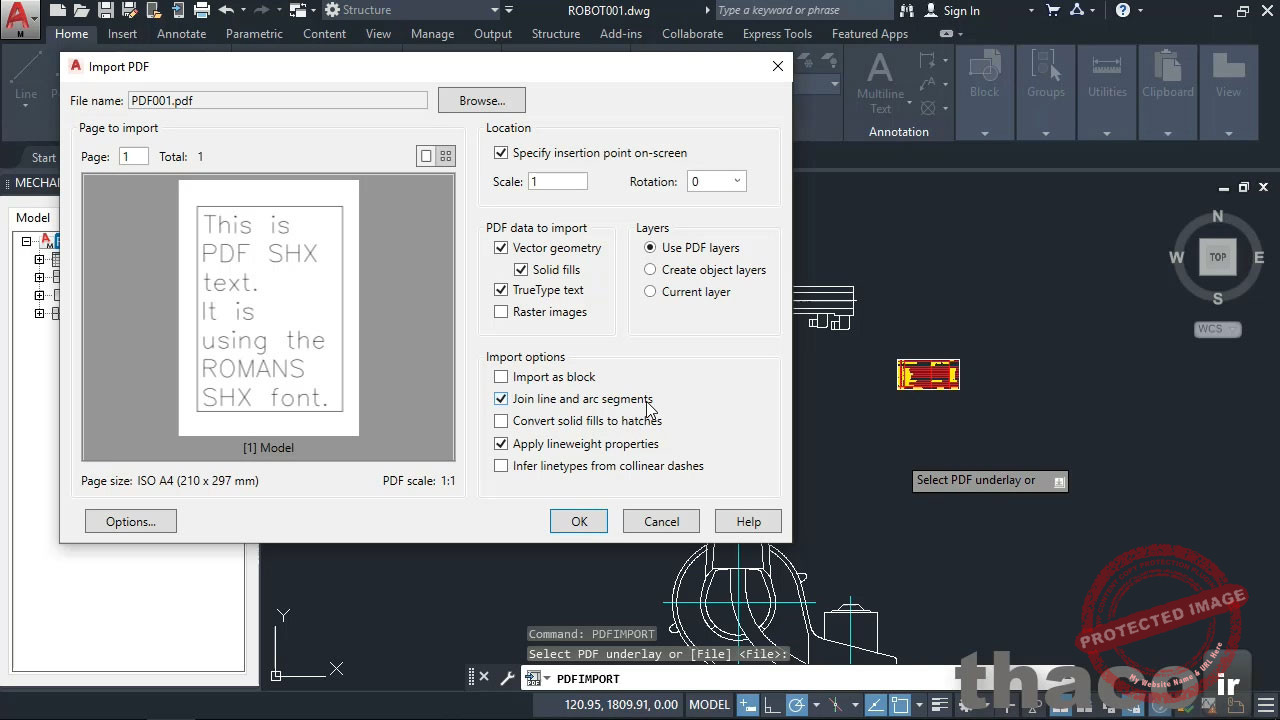
Task: Toggle Apply lineweight properties checkbox
Action: point(501,444)
